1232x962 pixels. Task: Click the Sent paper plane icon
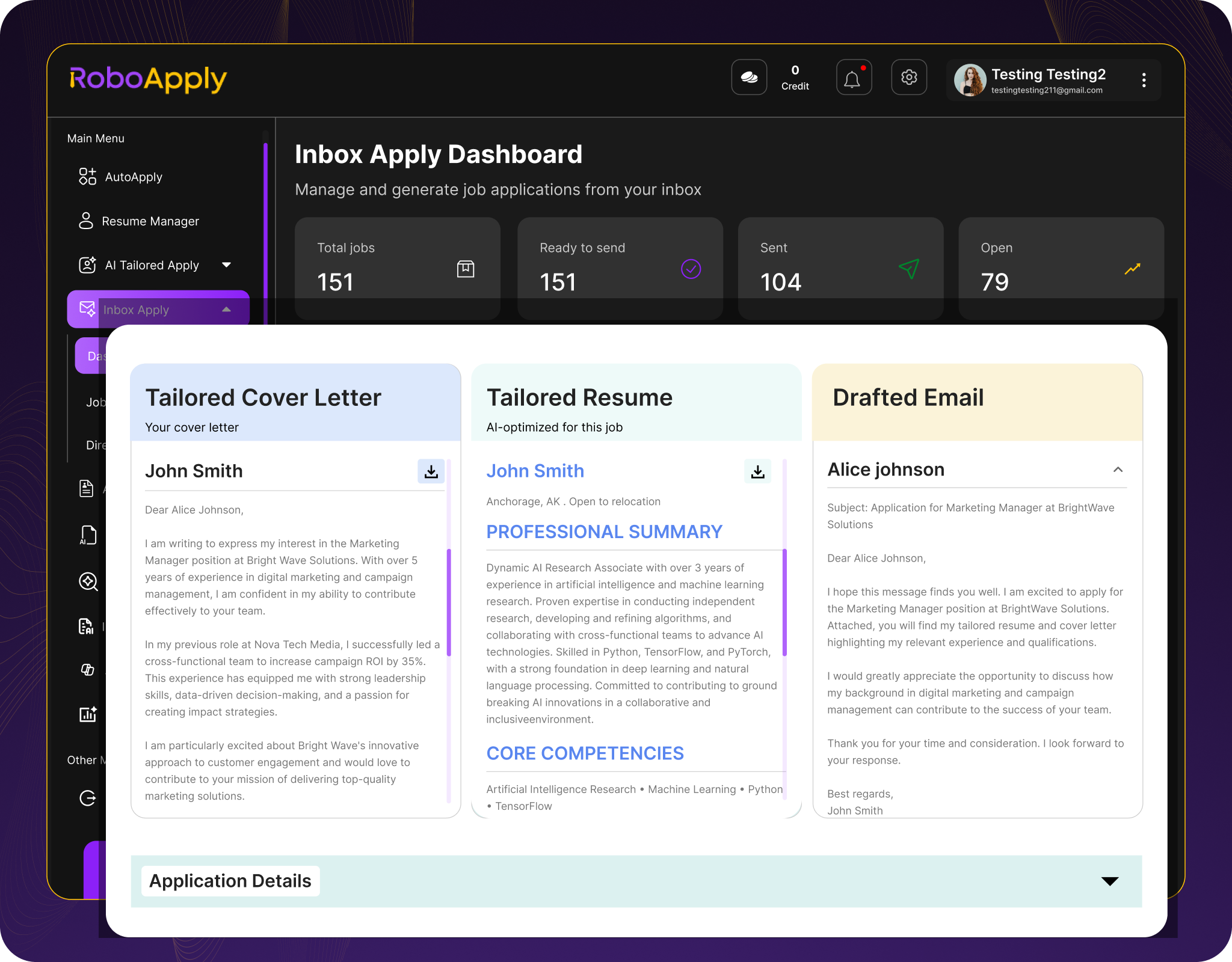click(908, 268)
